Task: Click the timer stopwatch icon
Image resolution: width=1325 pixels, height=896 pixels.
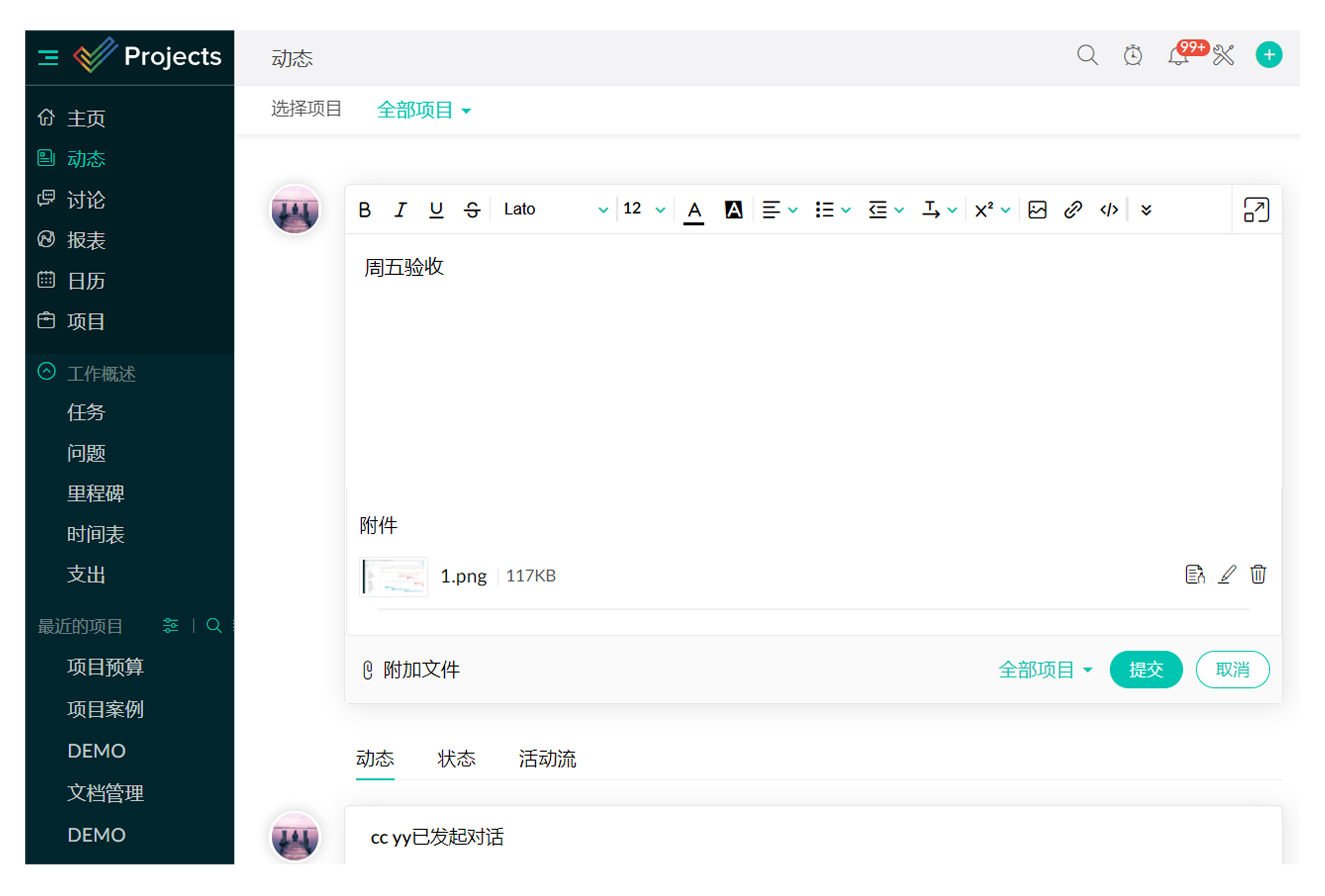Action: tap(1132, 55)
